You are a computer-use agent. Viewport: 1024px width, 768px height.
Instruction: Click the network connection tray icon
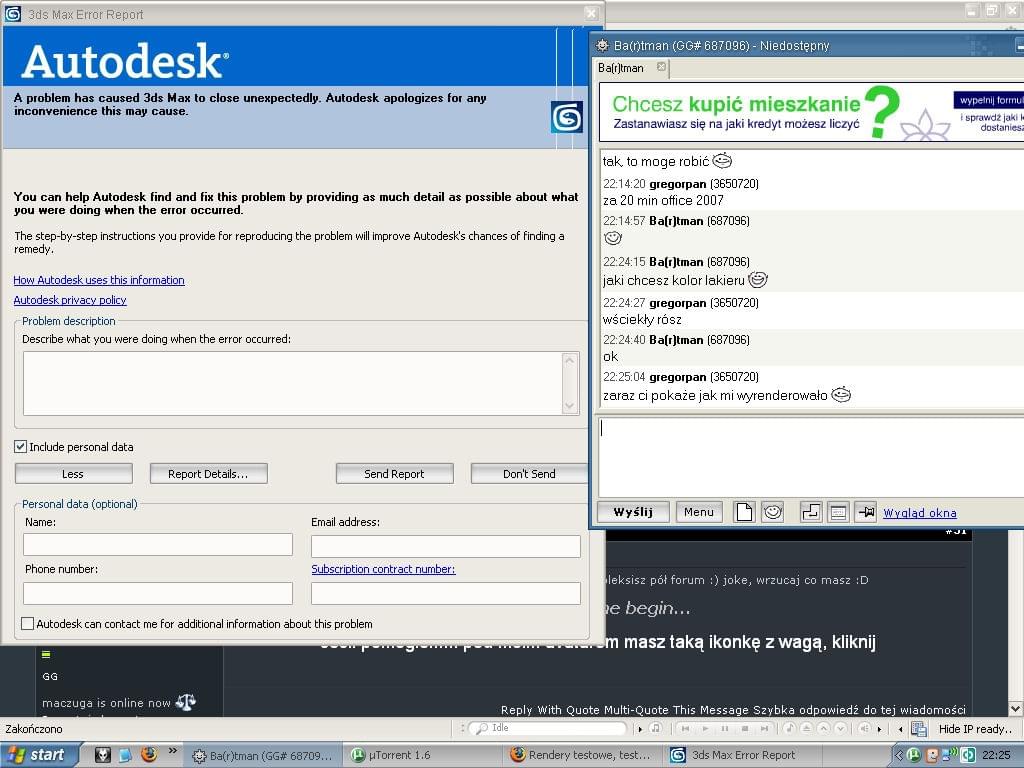click(x=949, y=756)
